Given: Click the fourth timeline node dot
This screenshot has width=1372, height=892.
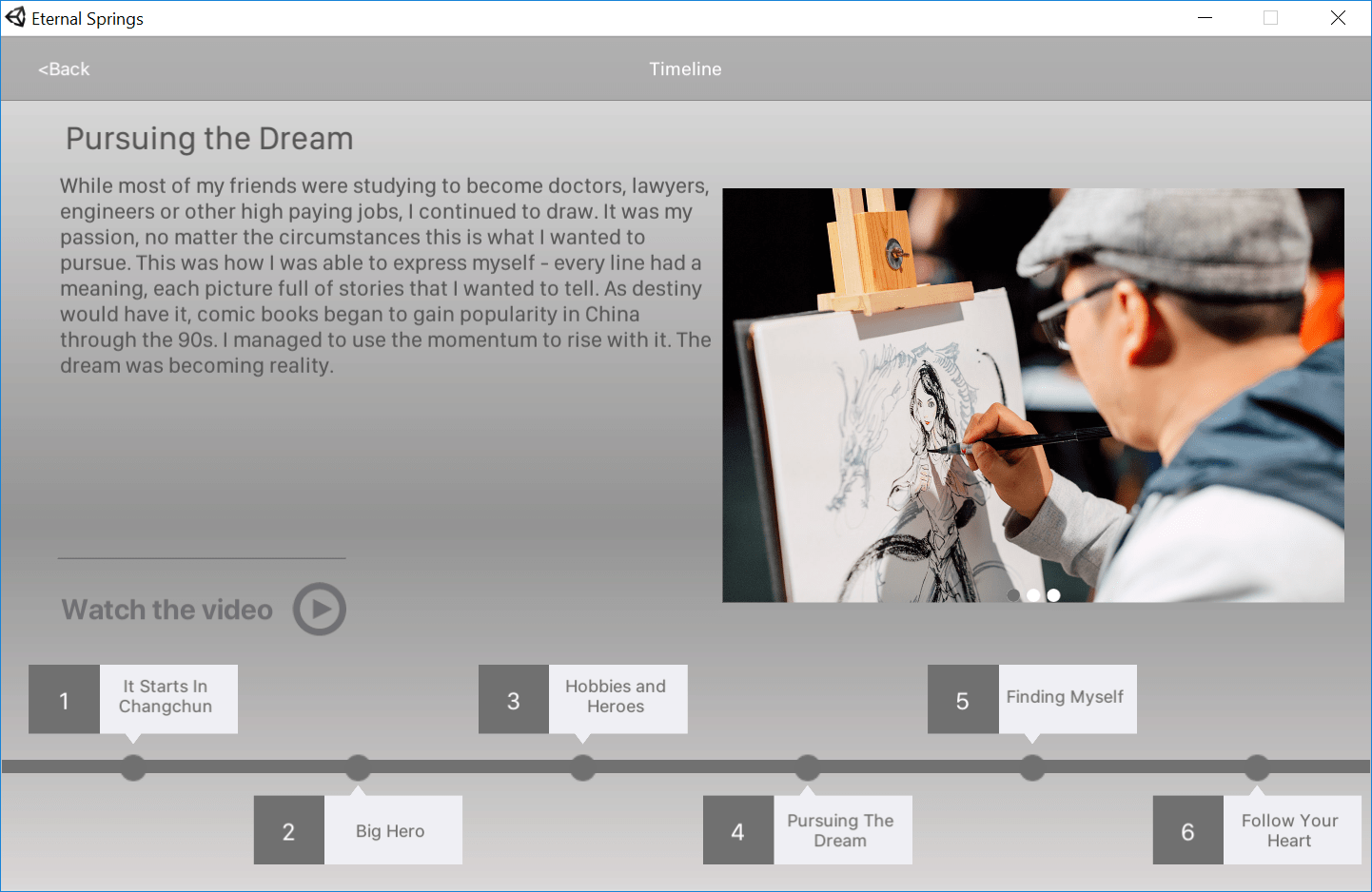Looking at the screenshot, I should (808, 767).
